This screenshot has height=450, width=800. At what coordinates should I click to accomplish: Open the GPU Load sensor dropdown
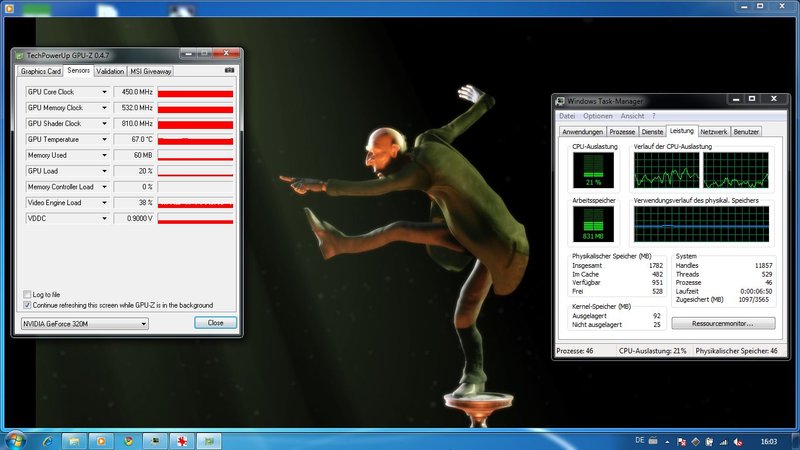click(104, 171)
